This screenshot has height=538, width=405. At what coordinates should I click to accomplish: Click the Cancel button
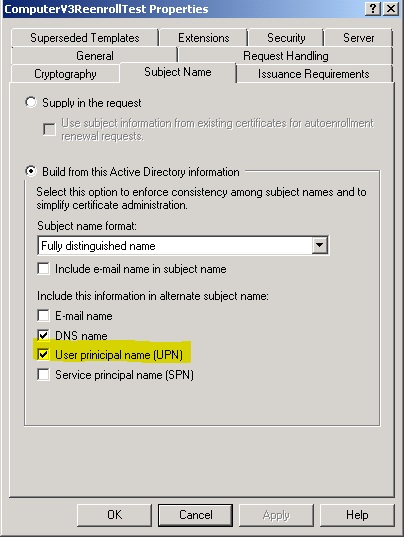pos(195,515)
